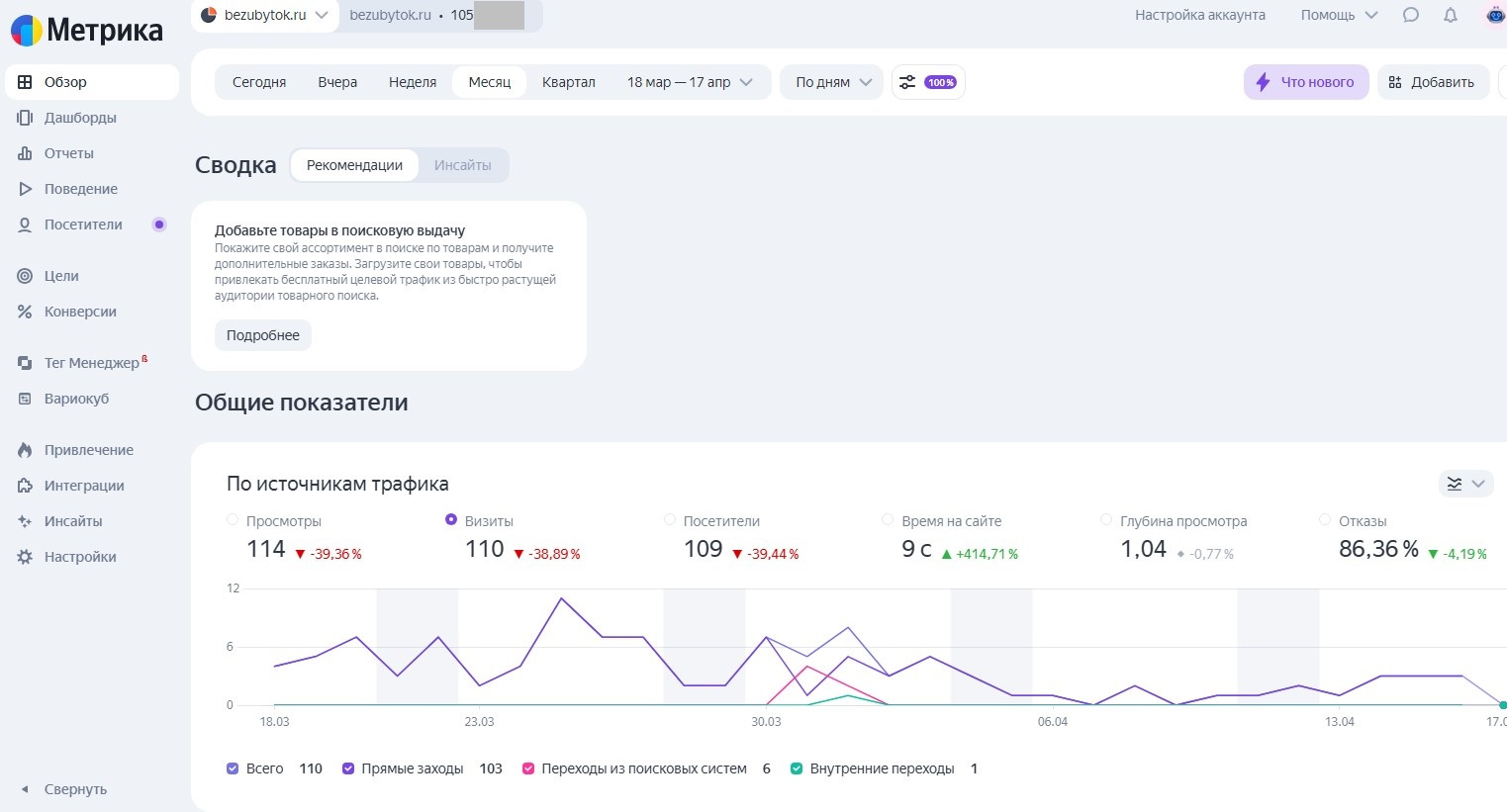Open the По дням grouping dropdown
This screenshot has height=812, width=1507.
pos(833,82)
